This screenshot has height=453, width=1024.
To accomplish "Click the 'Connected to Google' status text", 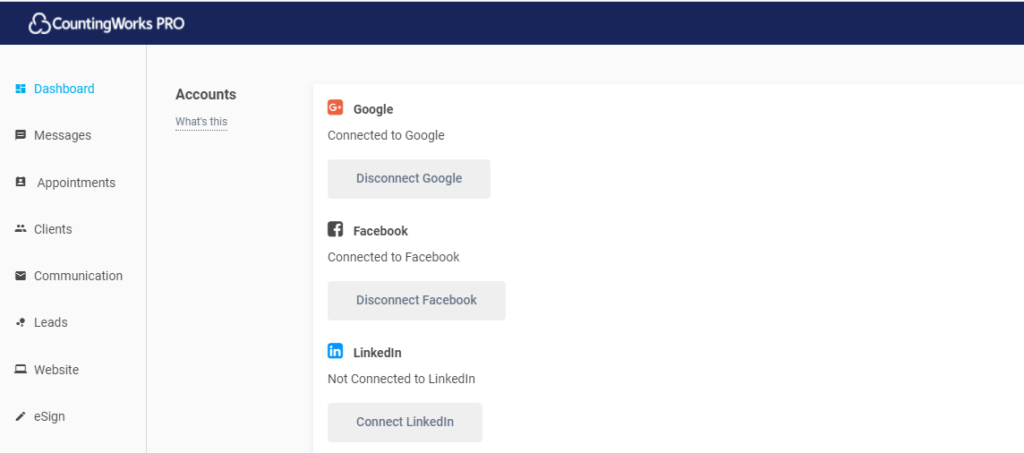I will 386,136.
